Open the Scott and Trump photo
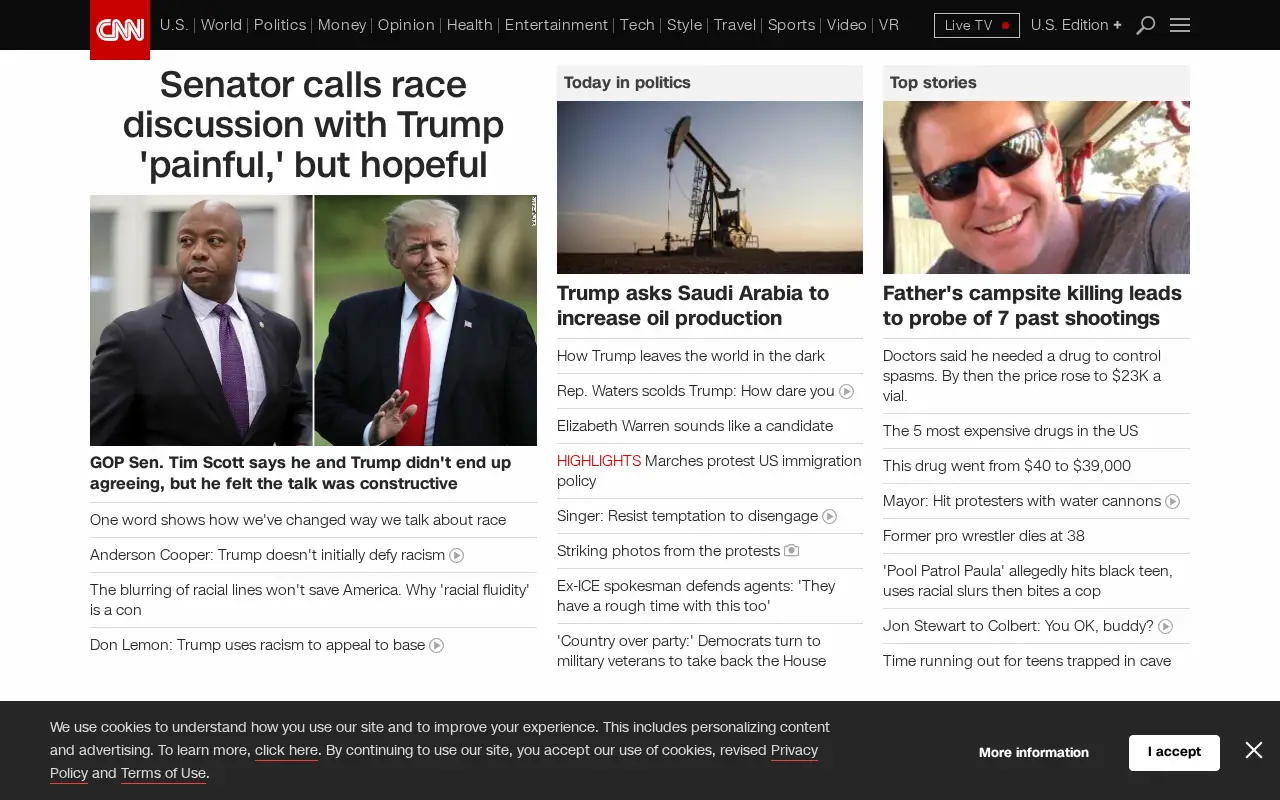 (313, 320)
